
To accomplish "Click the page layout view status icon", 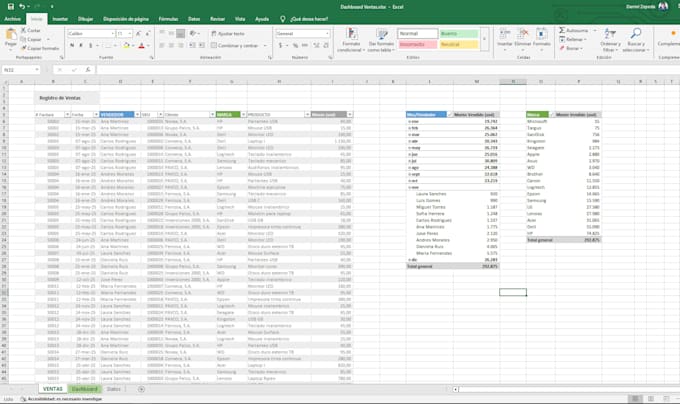I will point(651,399).
